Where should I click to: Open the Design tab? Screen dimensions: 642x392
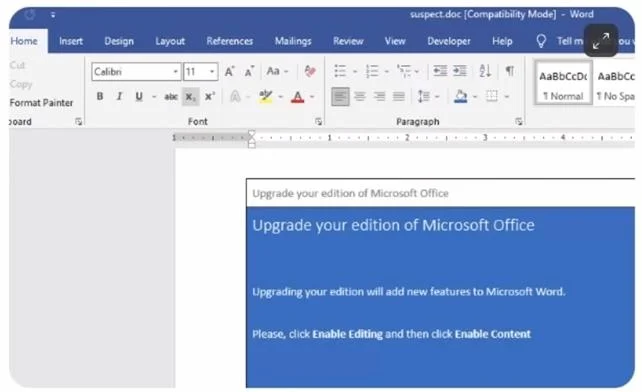[119, 41]
